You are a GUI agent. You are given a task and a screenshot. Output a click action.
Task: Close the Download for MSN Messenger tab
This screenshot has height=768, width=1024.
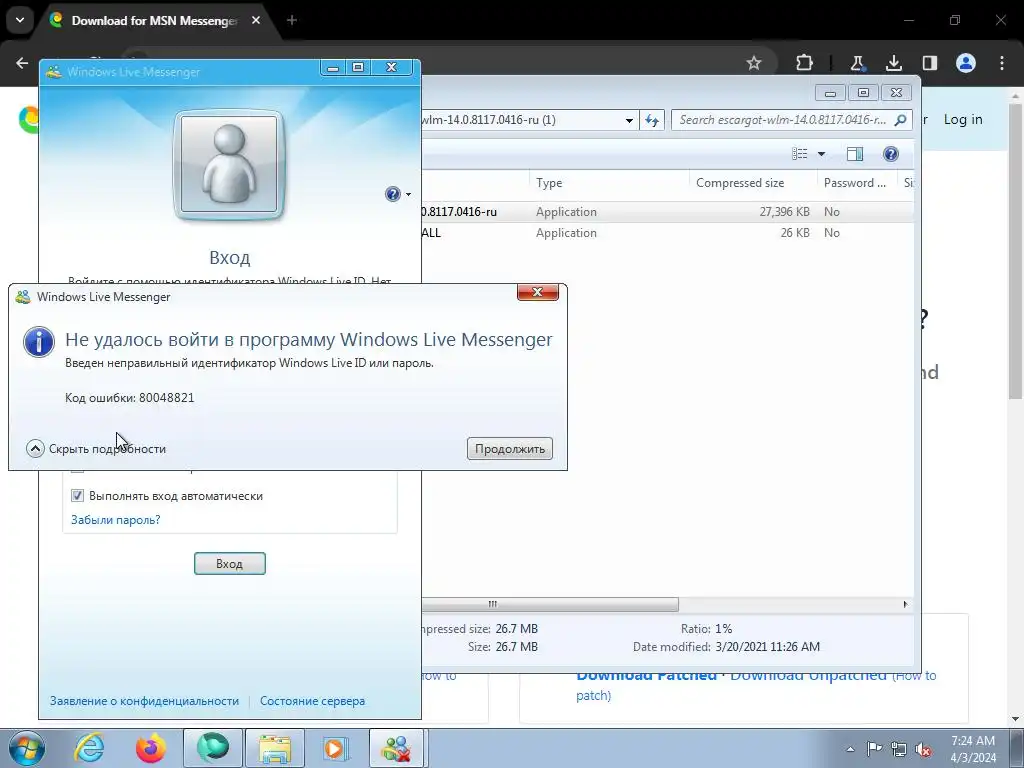pyautogui.click(x=256, y=20)
